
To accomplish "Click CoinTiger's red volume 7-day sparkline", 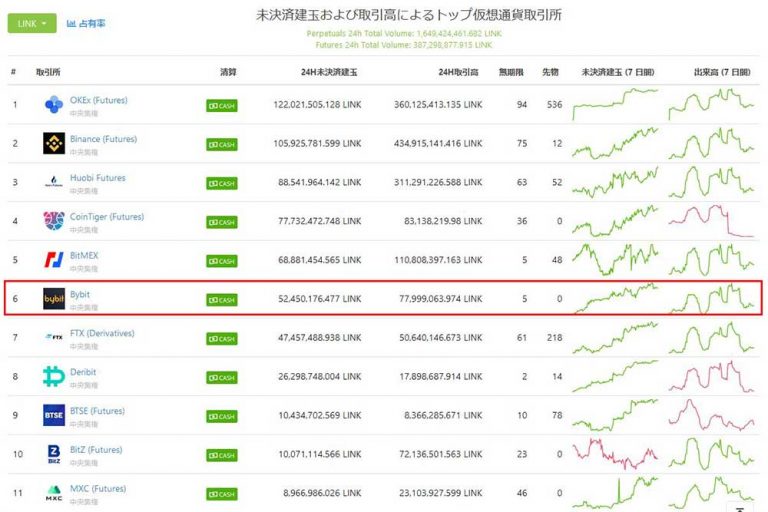I will 711,221.
